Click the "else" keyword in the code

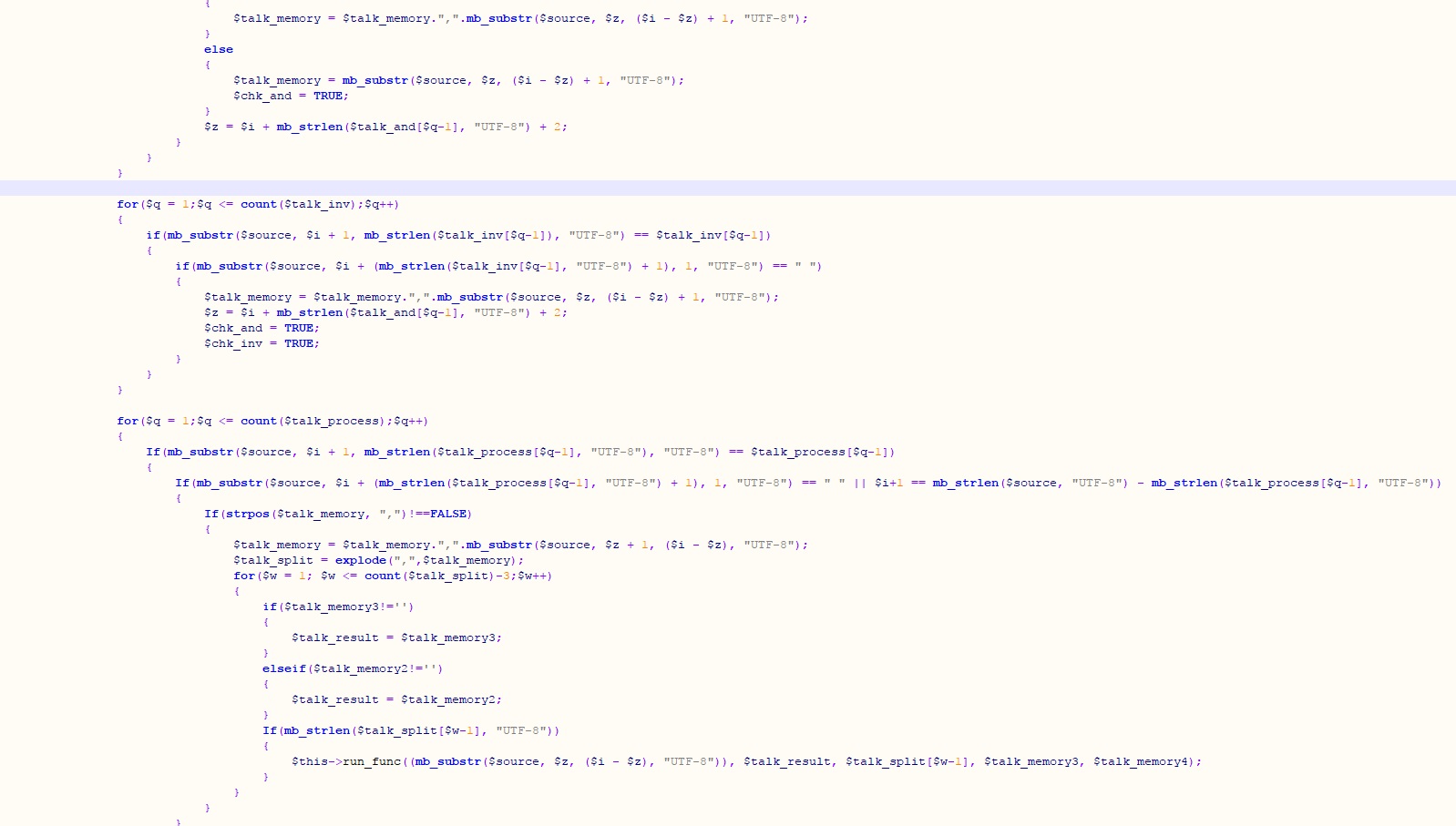pyautogui.click(x=219, y=49)
